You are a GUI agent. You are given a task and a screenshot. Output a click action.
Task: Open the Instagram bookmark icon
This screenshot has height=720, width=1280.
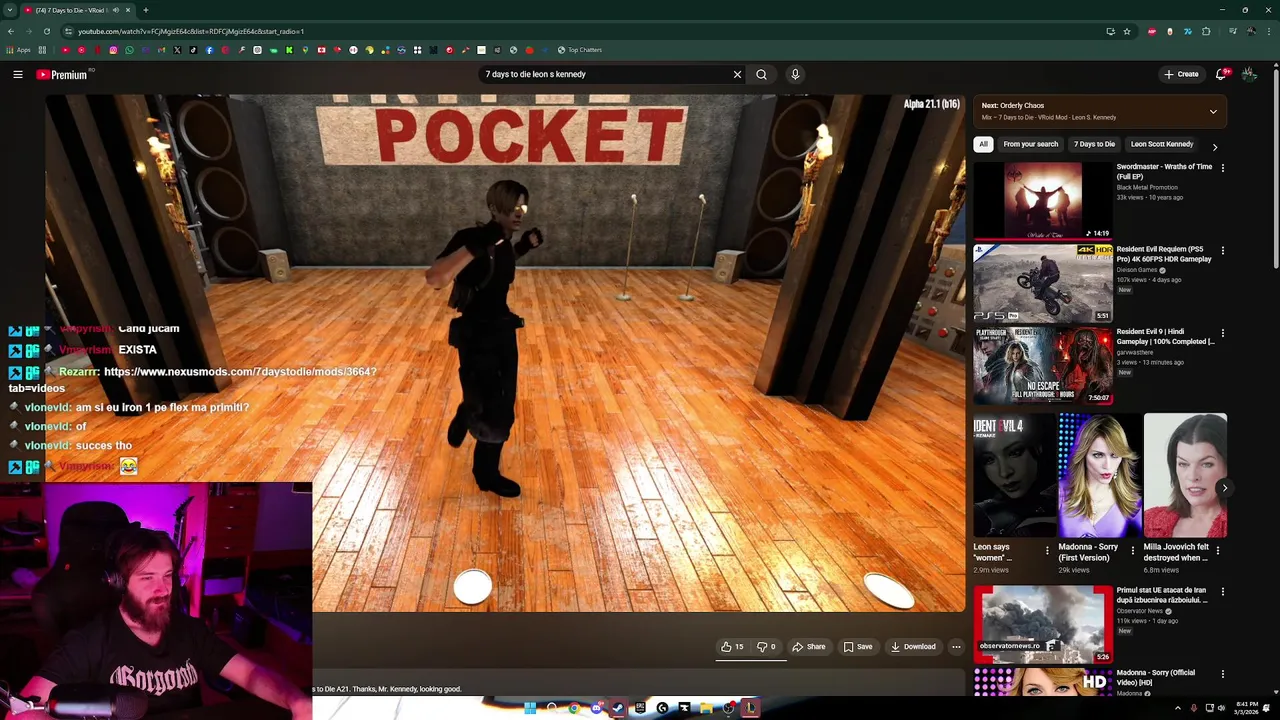(x=113, y=50)
